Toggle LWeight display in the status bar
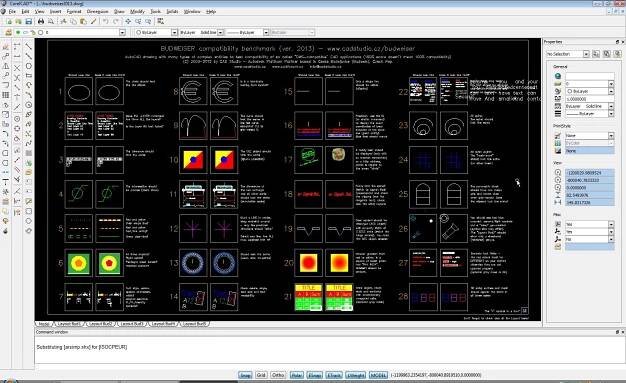Viewport: 626px width, 383px height. pos(356,375)
